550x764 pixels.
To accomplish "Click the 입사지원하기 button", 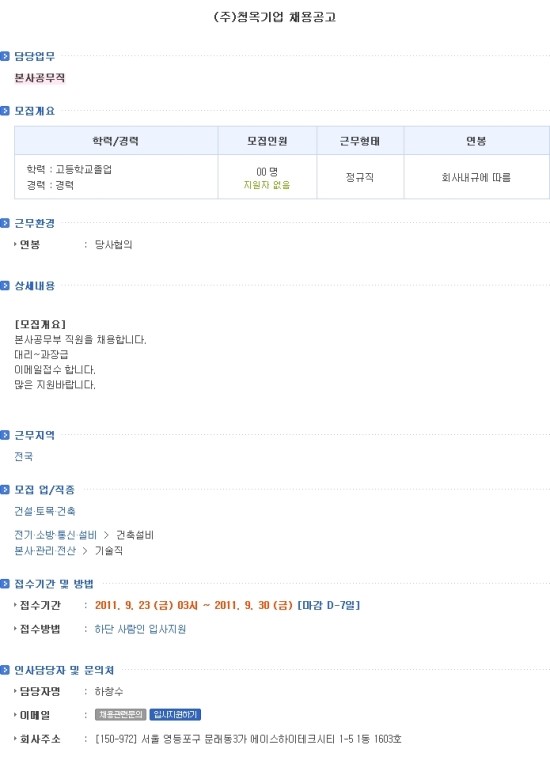I will coord(175,714).
